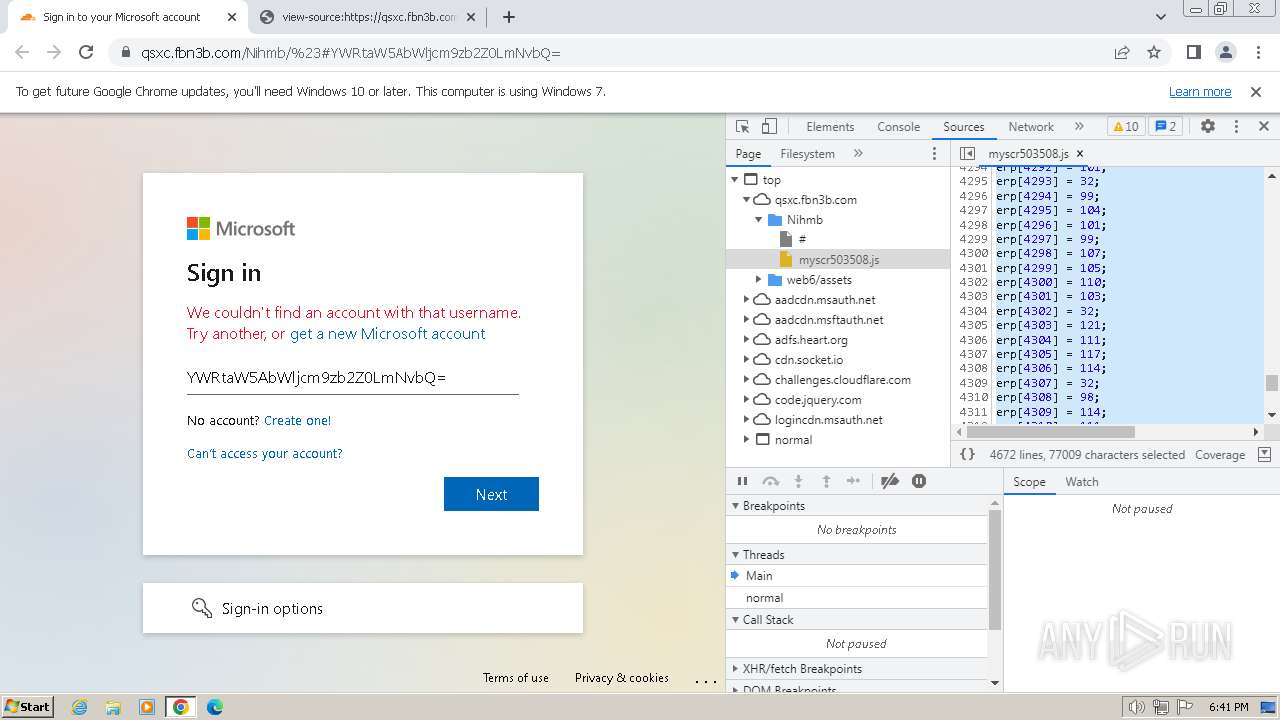Show more DevTools tabs chevron
This screenshot has width=1280, height=720.
click(1079, 127)
